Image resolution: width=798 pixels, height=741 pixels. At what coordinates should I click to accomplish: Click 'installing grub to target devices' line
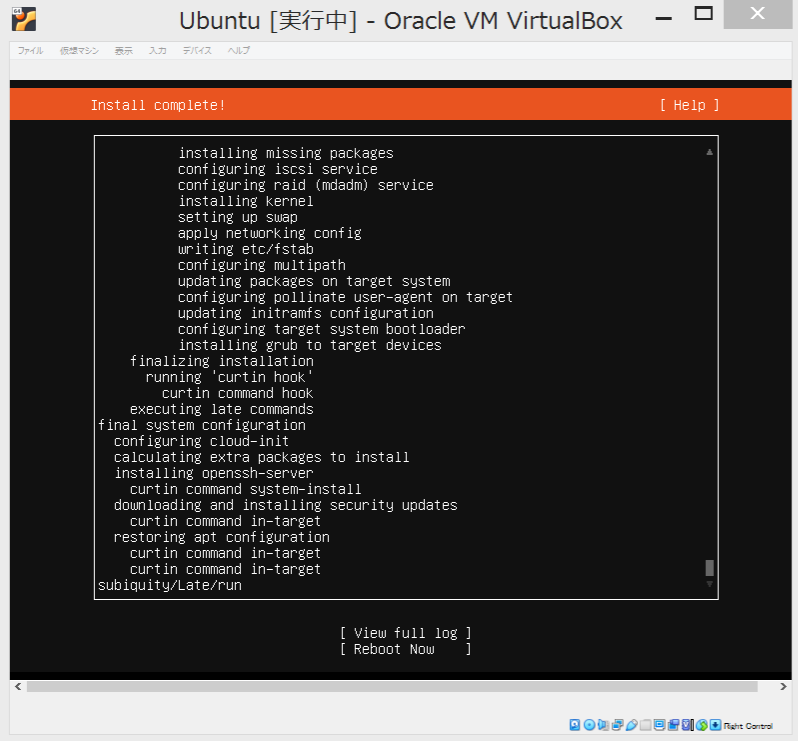tap(309, 345)
